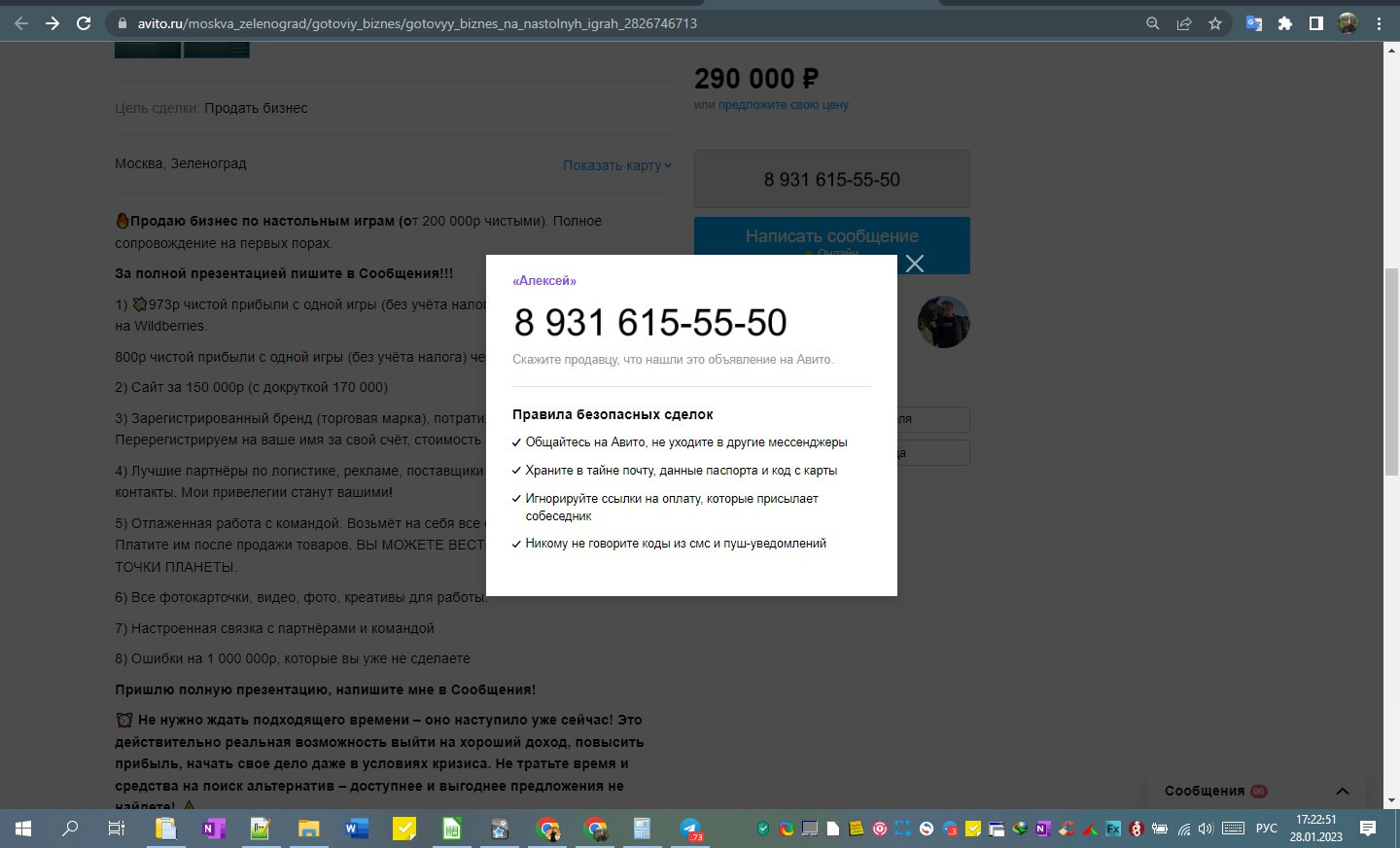The width and height of the screenshot is (1400, 848).
Task: Click the phone number button 8 931 615-55-50
Action: coord(832,179)
